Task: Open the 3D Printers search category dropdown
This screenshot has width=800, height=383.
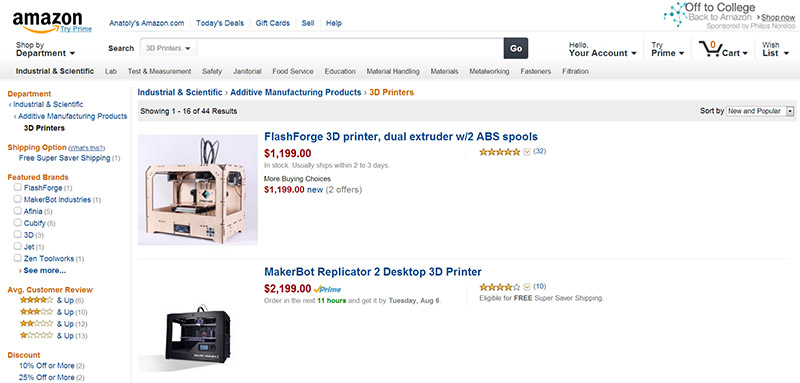Action: pyautogui.click(x=168, y=48)
